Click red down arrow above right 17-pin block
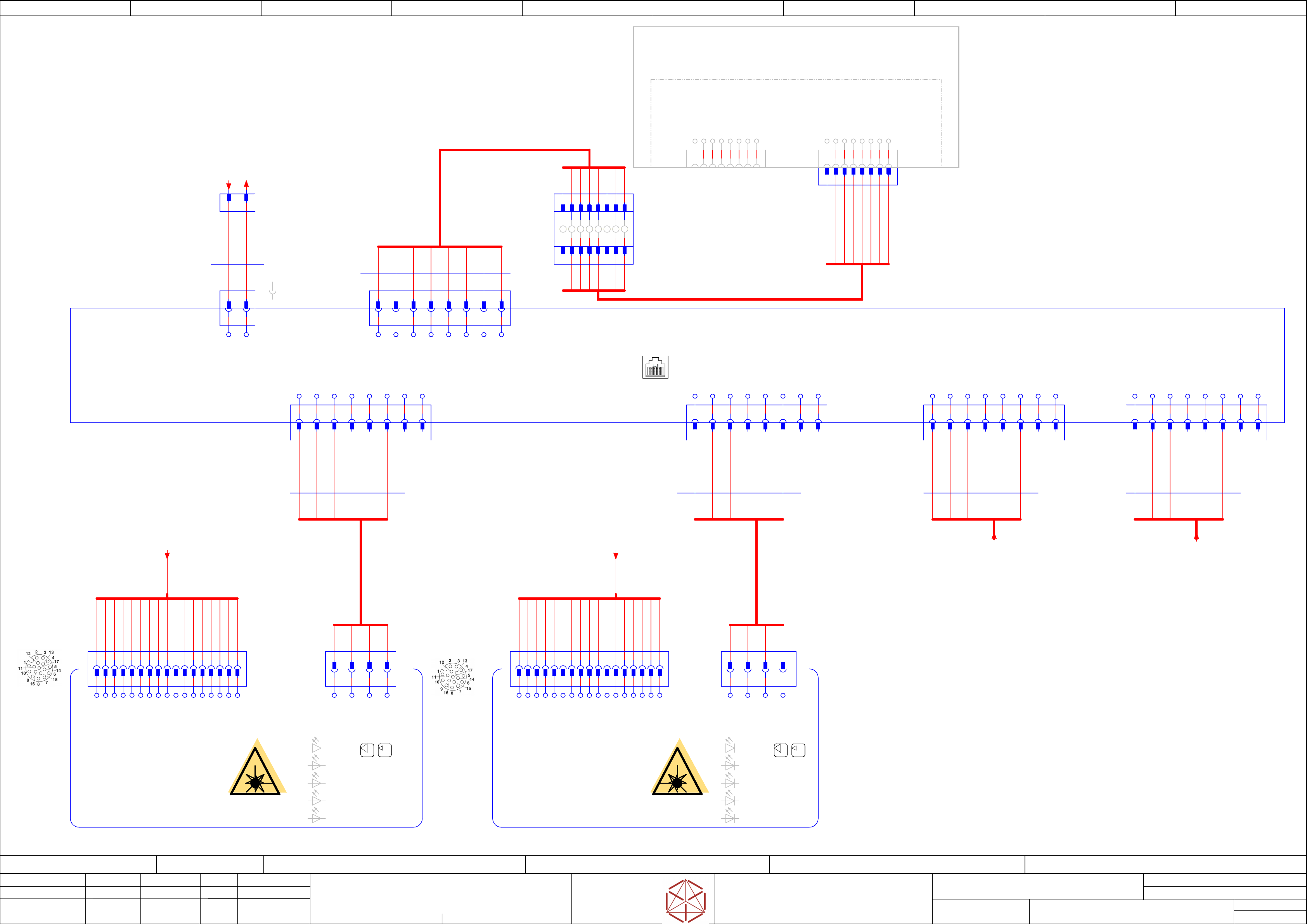The height and width of the screenshot is (924, 1307). coord(615,555)
